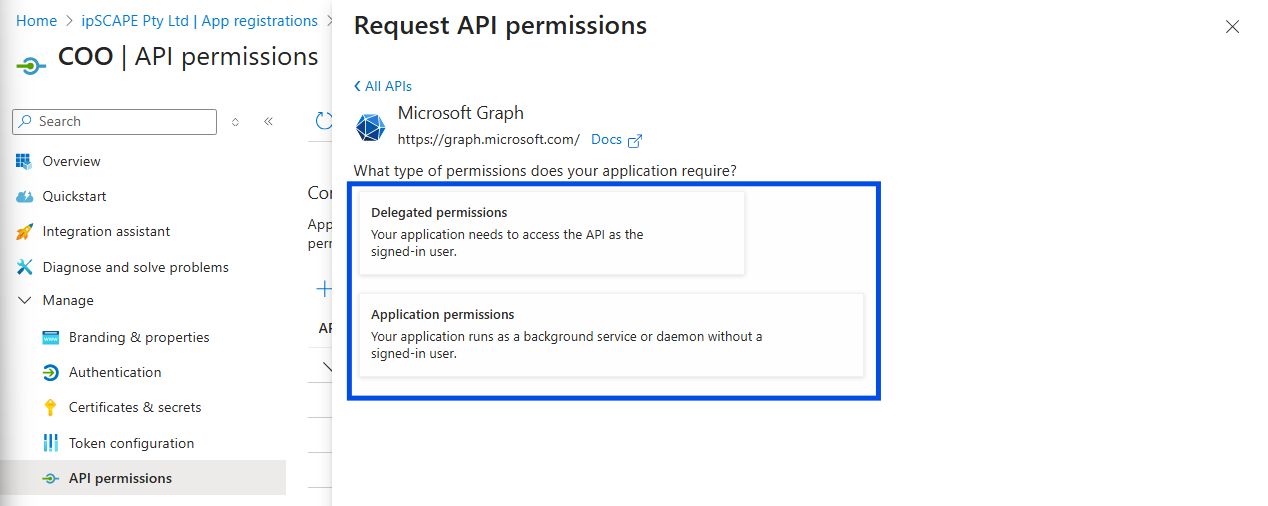Viewport: 1268px width, 506px height.
Task: Click the Home breadcrumb link
Action: [x=36, y=21]
